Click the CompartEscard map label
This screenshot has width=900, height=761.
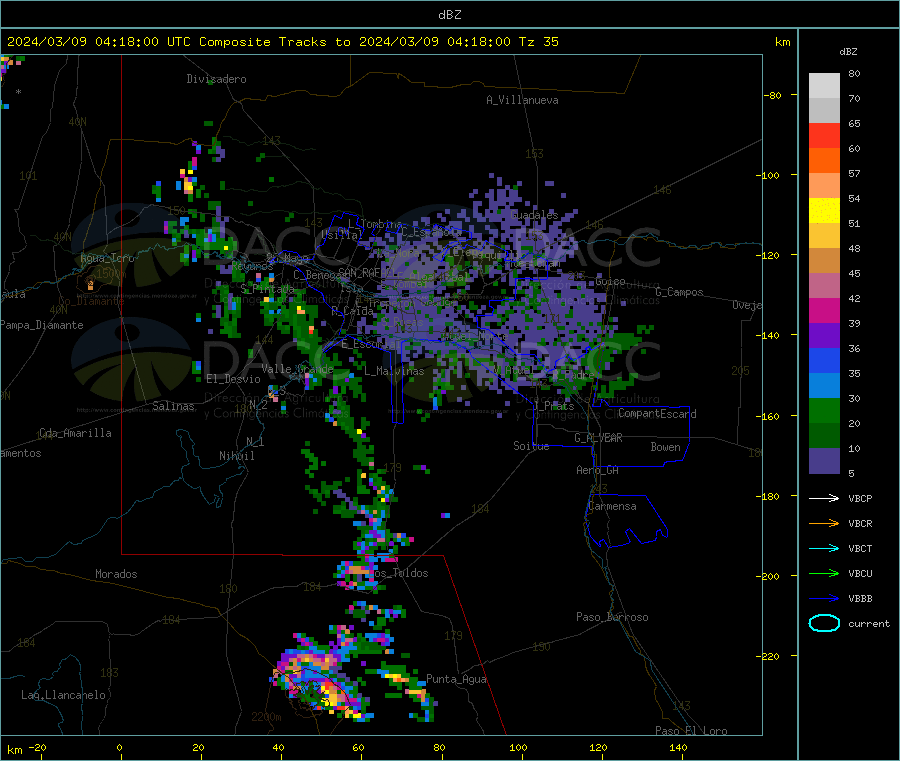click(x=657, y=414)
